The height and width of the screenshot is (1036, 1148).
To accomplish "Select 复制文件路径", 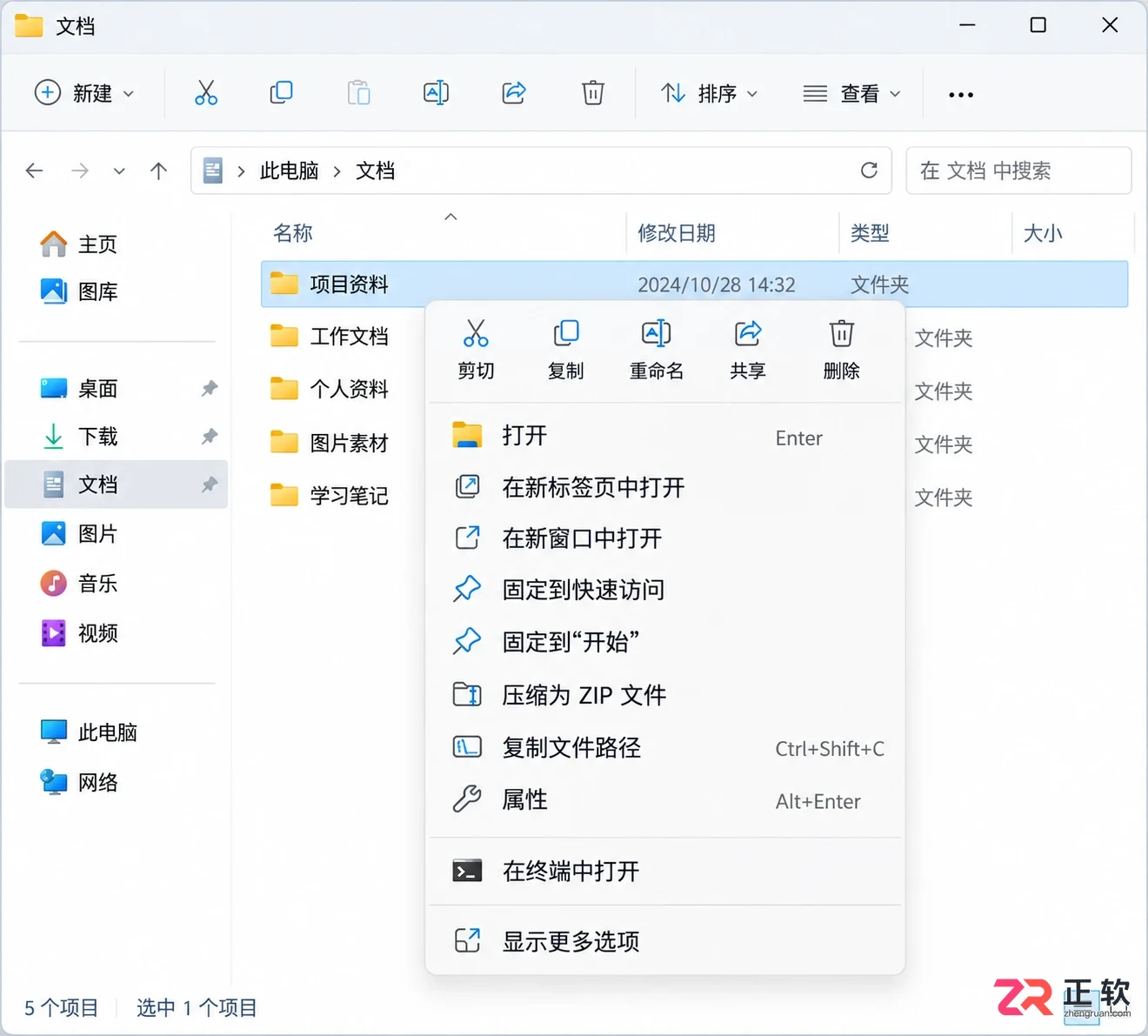I will [x=665, y=747].
